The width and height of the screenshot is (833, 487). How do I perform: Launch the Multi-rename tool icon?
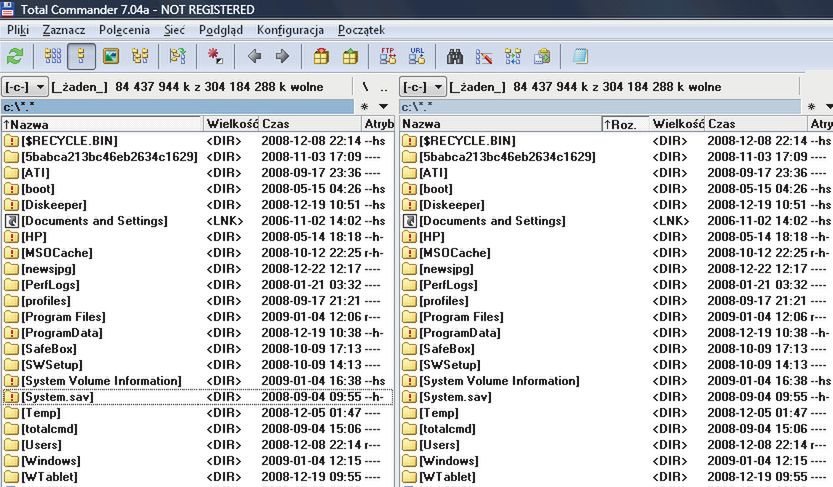click(484, 56)
